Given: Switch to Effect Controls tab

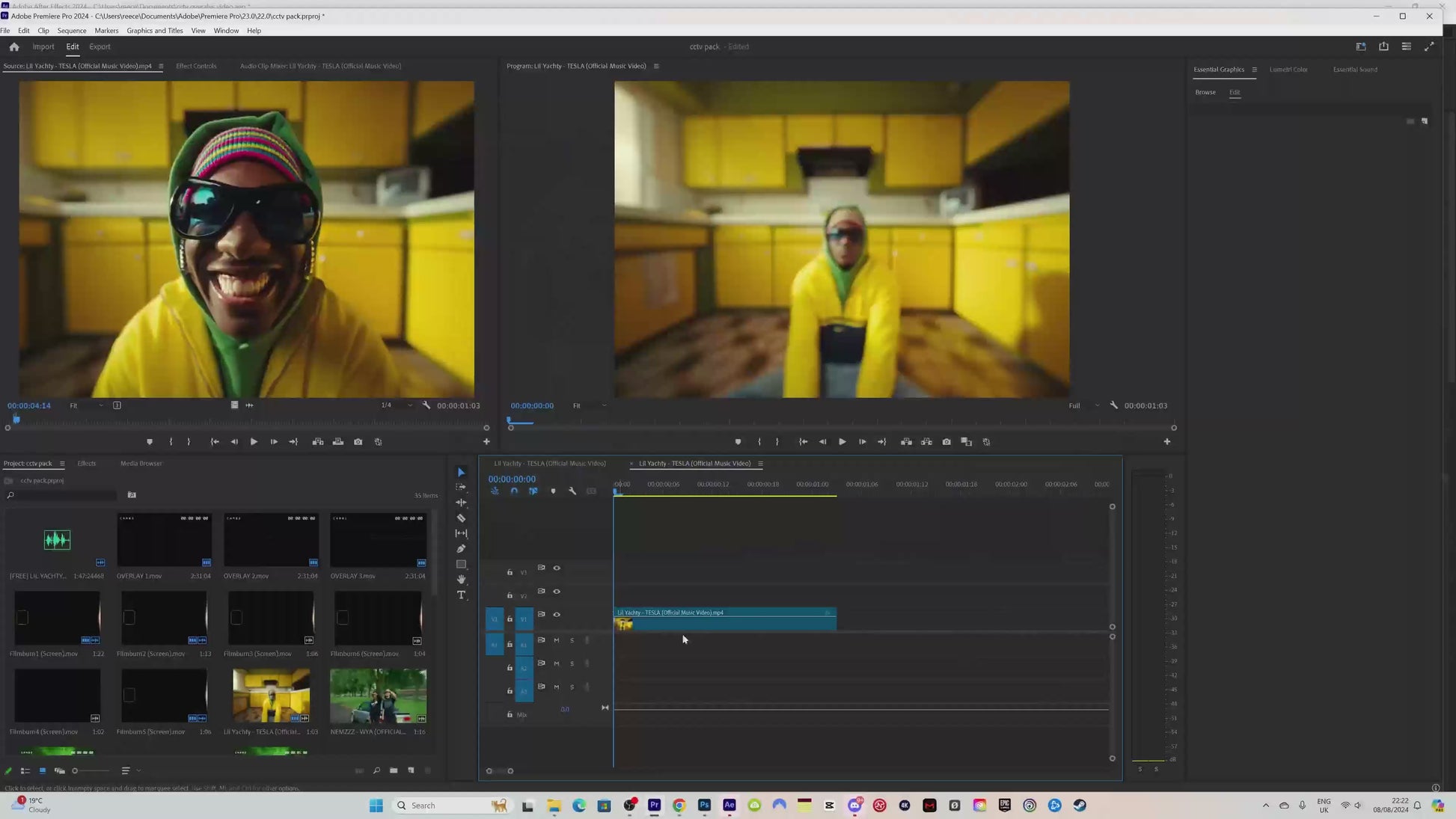Looking at the screenshot, I should (x=196, y=66).
